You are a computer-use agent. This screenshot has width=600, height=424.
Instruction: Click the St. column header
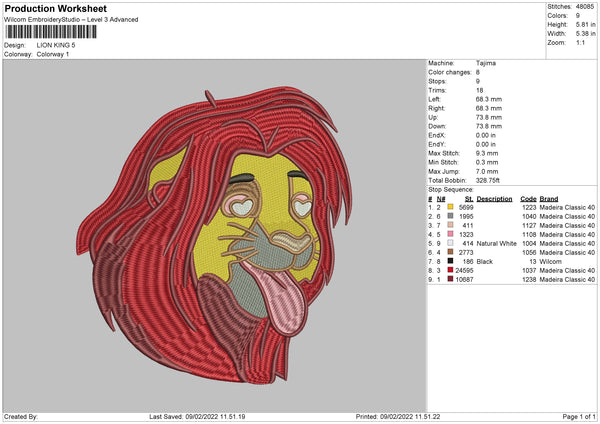click(469, 197)
